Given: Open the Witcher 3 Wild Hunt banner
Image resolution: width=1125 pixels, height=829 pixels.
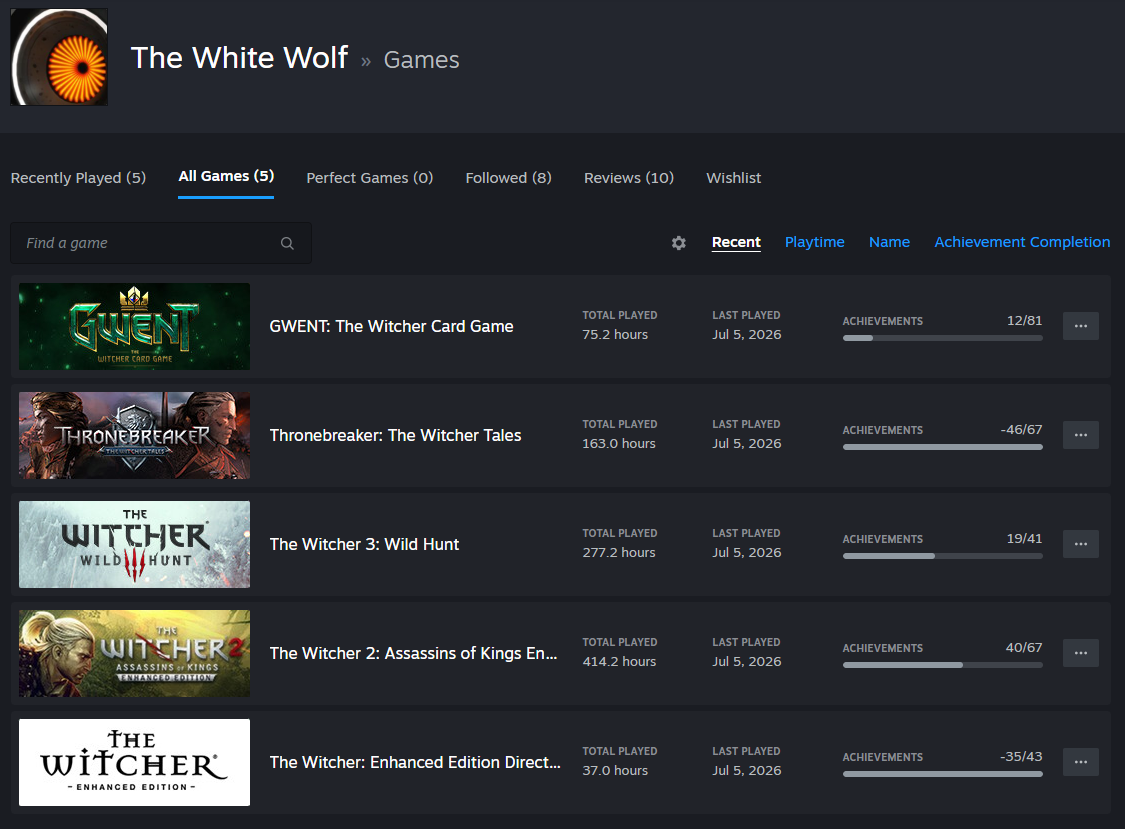Looking at the screenshot, I should point(134,545).
